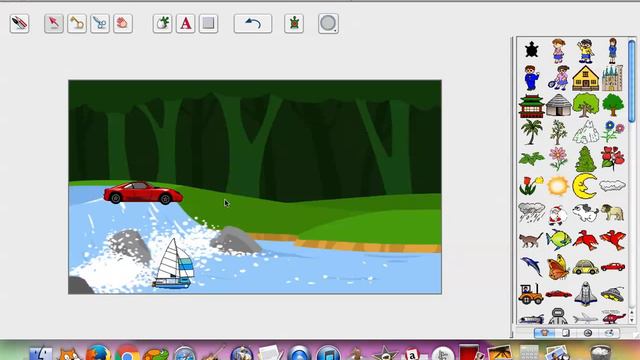The image size is (640, 360).
Task: Select the pink hand tool
Action: [122, 23]
